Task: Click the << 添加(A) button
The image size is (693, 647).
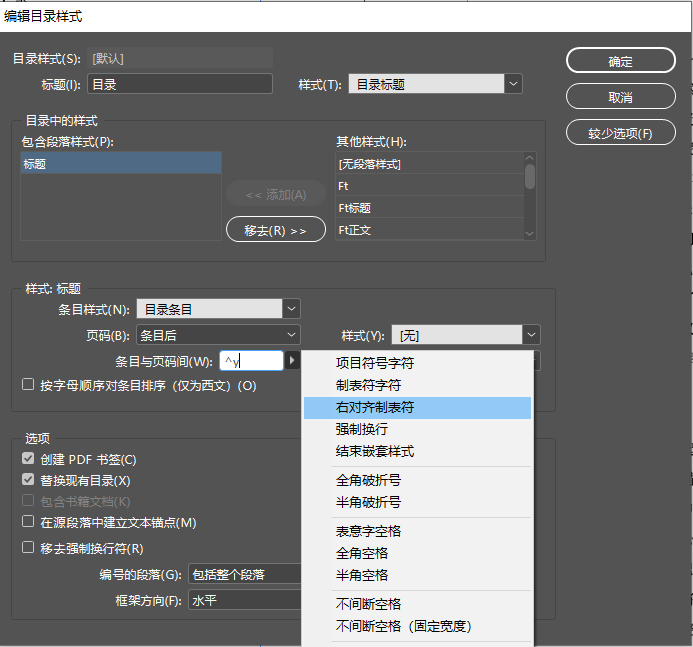Action: point(276,194)
